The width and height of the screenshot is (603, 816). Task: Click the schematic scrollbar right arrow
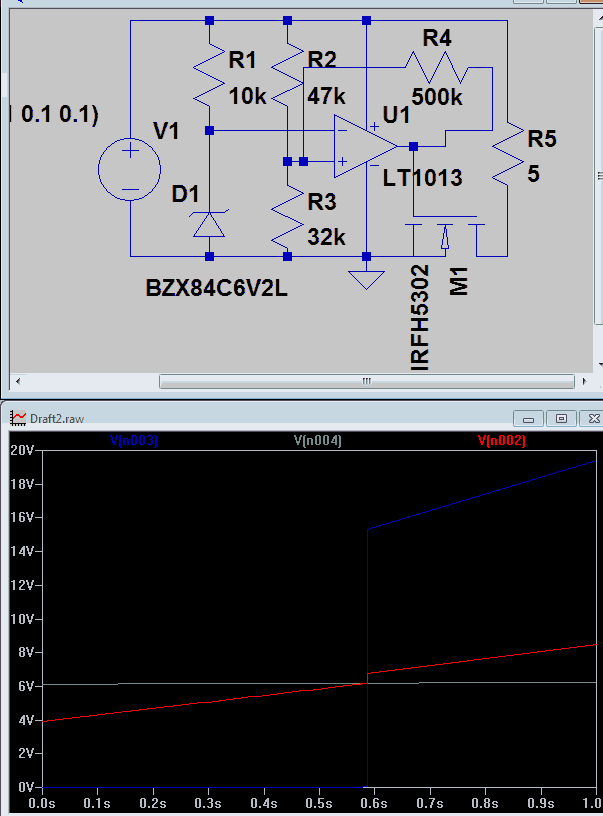(x=584, y=381)
